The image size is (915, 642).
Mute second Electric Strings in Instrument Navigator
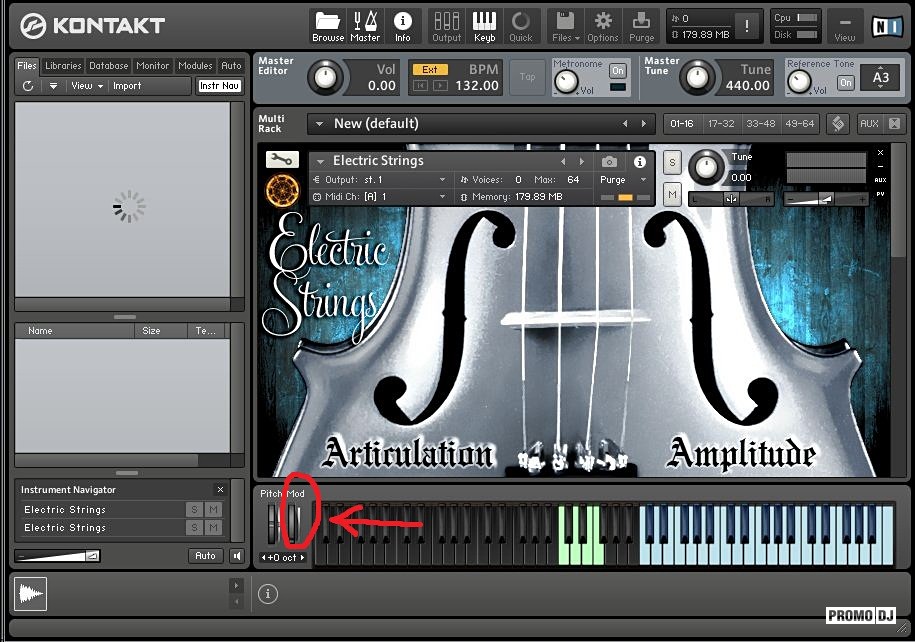(x=214, y=528)
